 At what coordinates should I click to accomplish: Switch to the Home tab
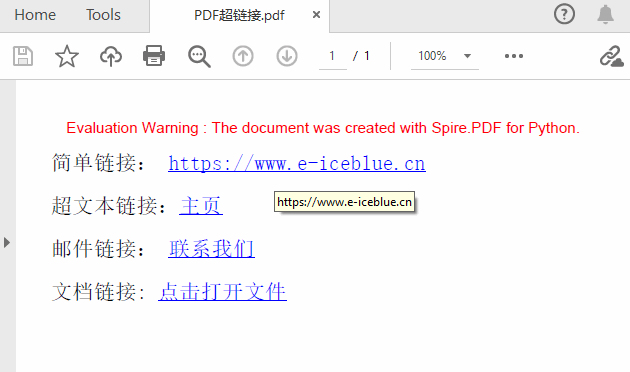tap(35, 15)
